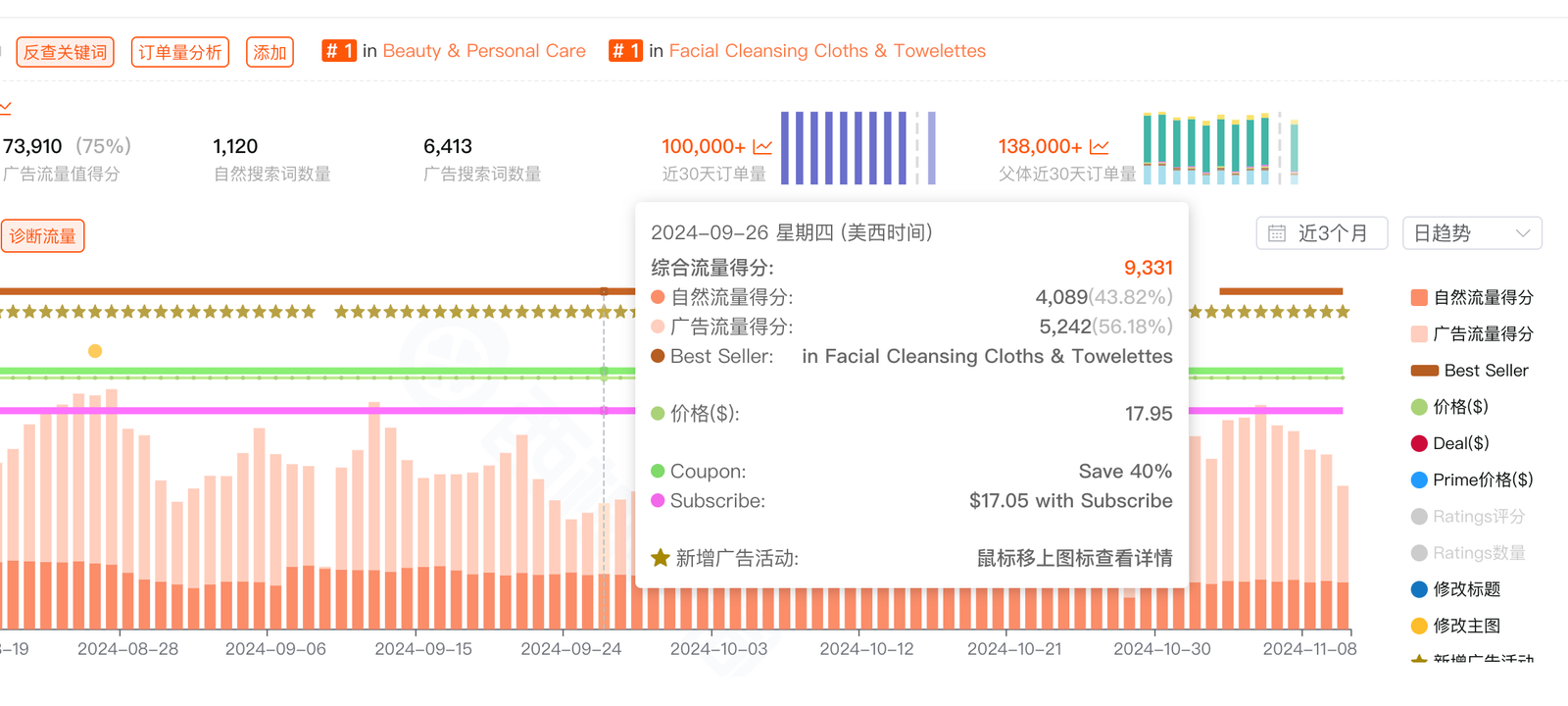
Task: Click the yellow 修改主图 marker dot on chart
Action: [x=95, y=351]
